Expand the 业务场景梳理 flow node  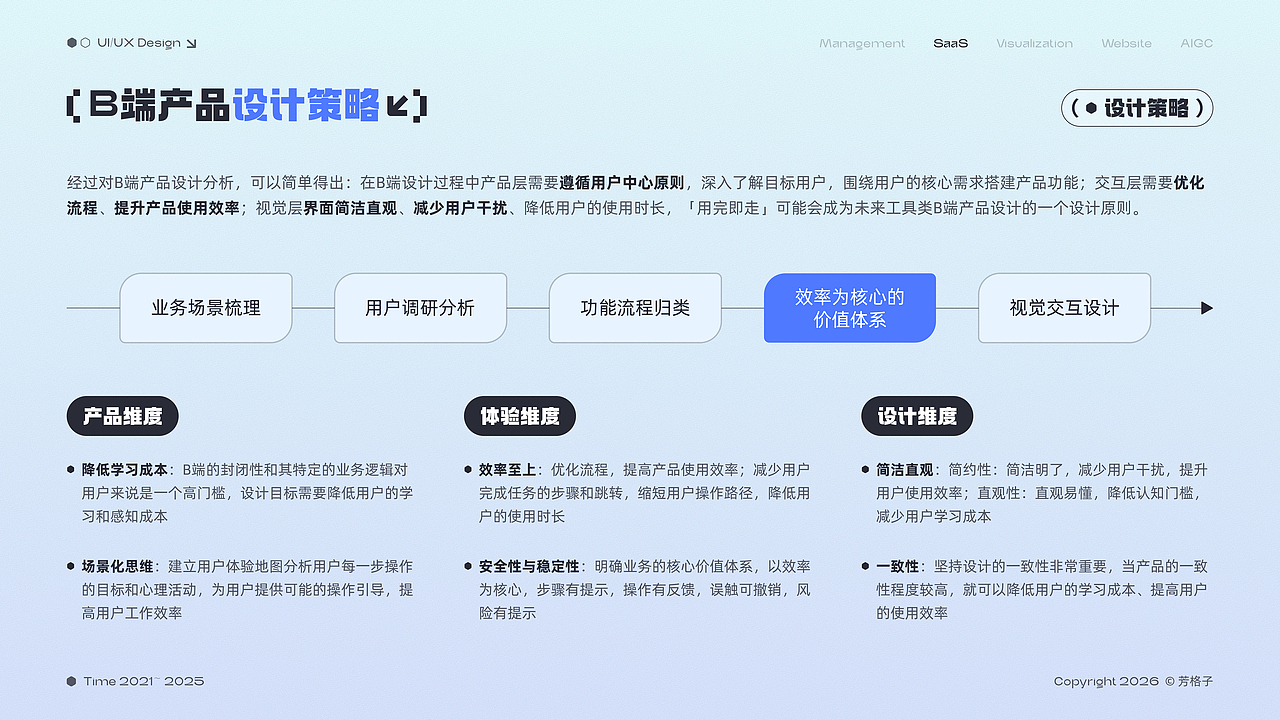click(x=206, y=308)
